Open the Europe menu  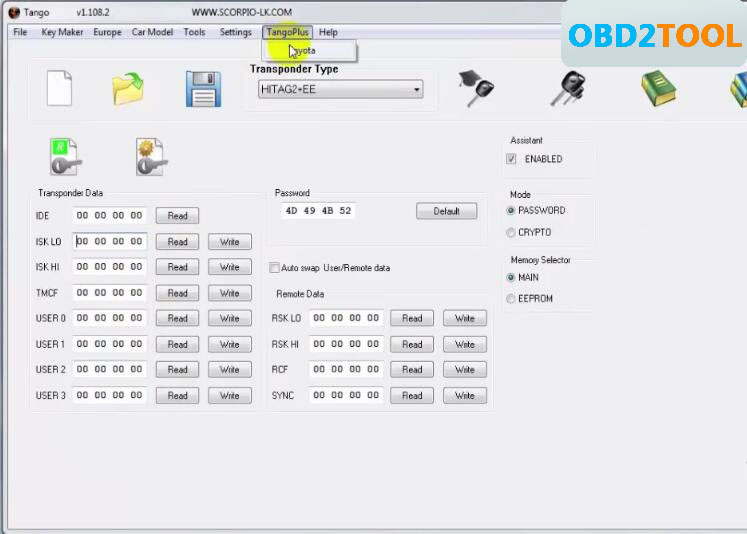tap(107, 32)
